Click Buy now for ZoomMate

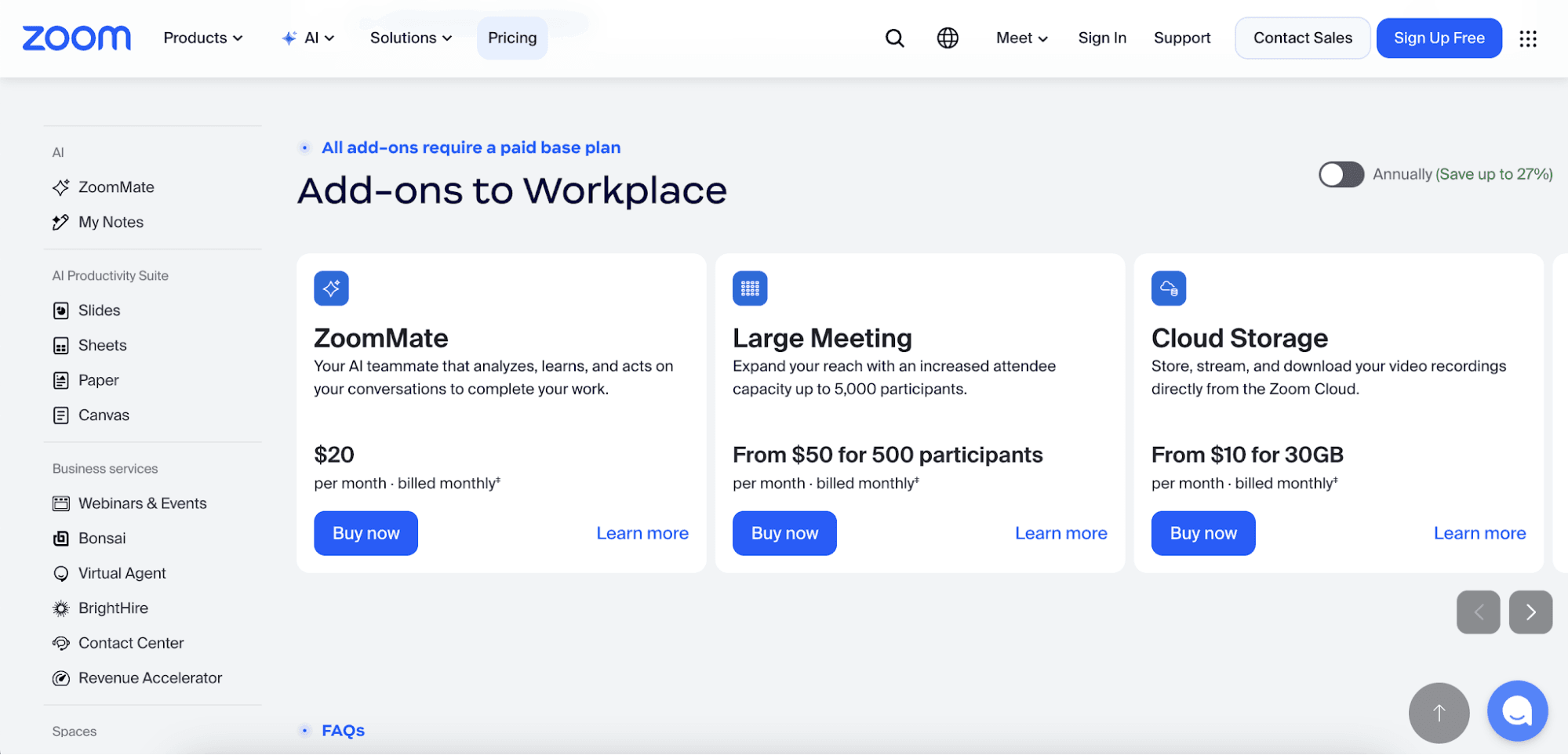point(366,533)
